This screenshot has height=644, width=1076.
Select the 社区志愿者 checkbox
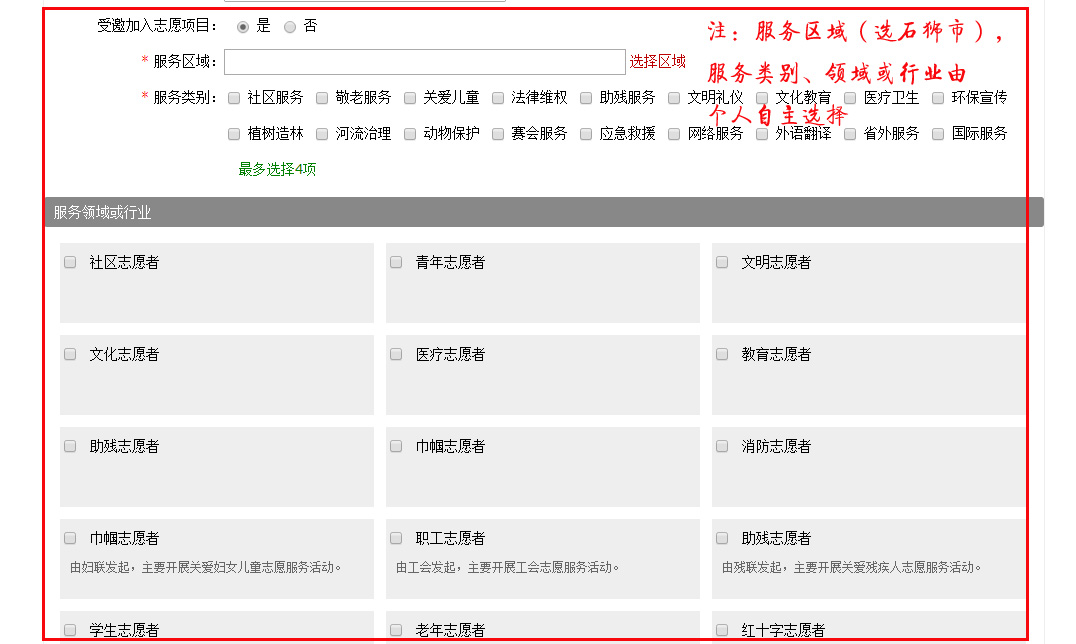click(70, 262)
